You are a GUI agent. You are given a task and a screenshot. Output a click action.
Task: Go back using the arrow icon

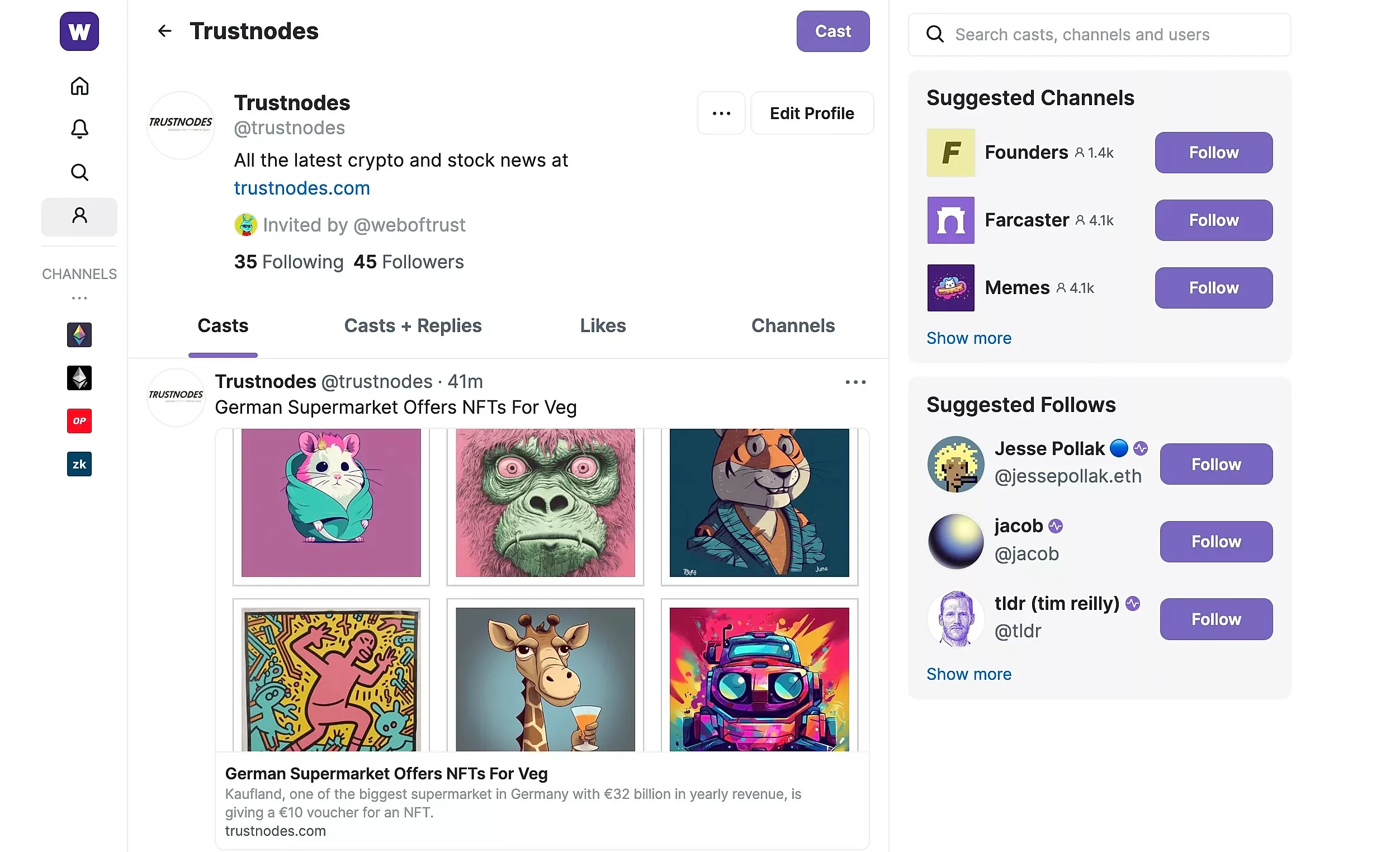tap(164, 31)
